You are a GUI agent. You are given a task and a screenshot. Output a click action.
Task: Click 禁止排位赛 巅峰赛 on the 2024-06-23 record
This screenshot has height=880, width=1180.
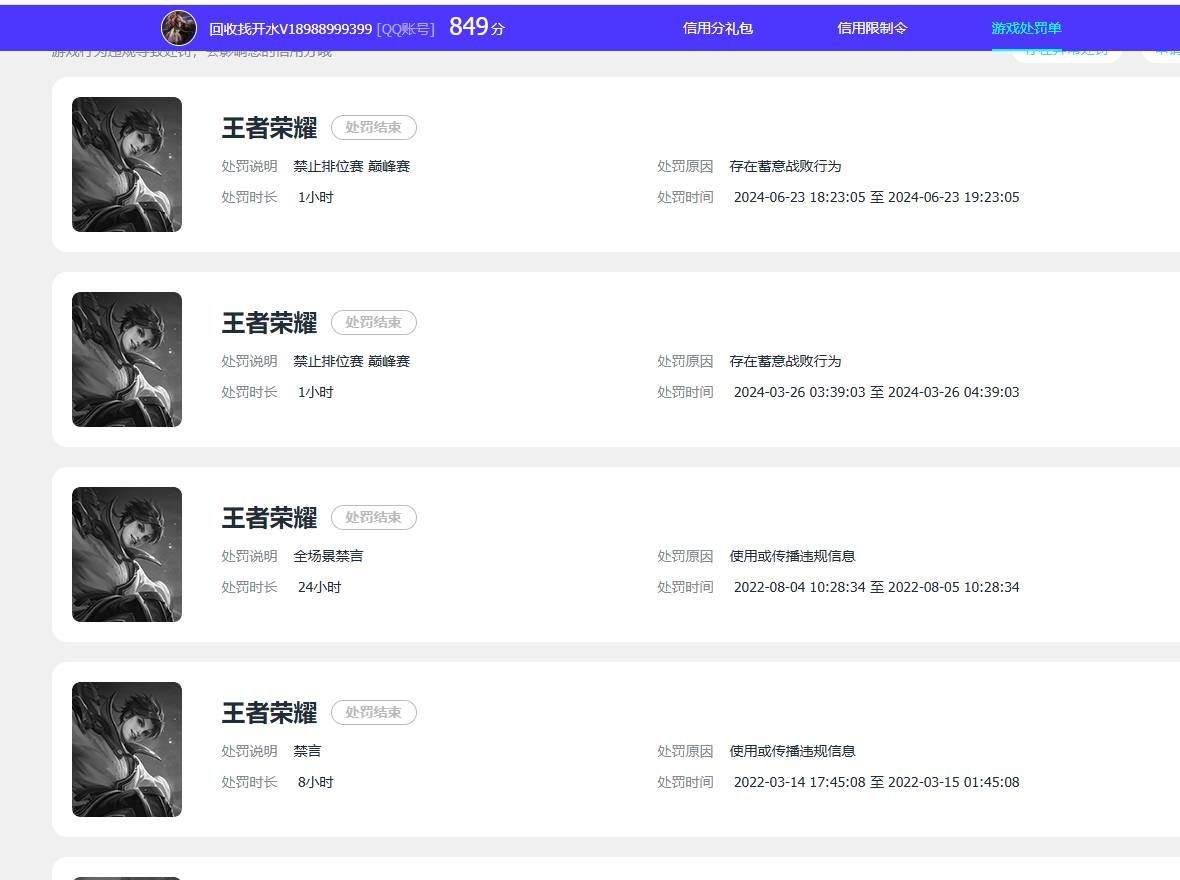tap(351, 166)
